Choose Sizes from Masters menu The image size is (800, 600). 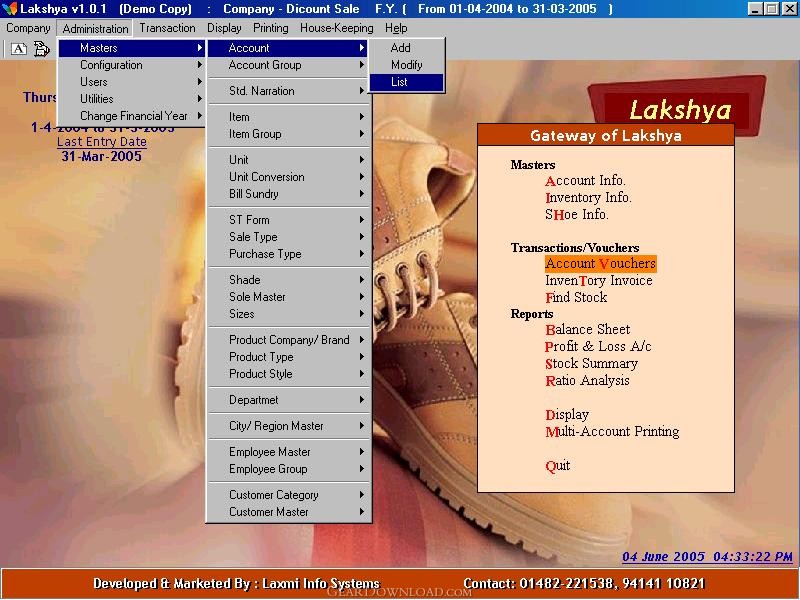(288, 314)
